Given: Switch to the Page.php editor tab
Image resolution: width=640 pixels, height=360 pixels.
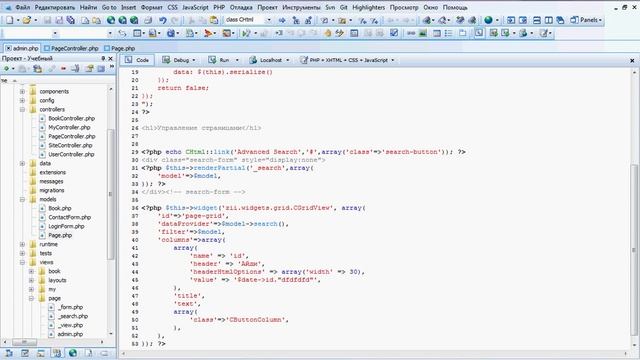Looking at the screenshot, I should point(119,48).
